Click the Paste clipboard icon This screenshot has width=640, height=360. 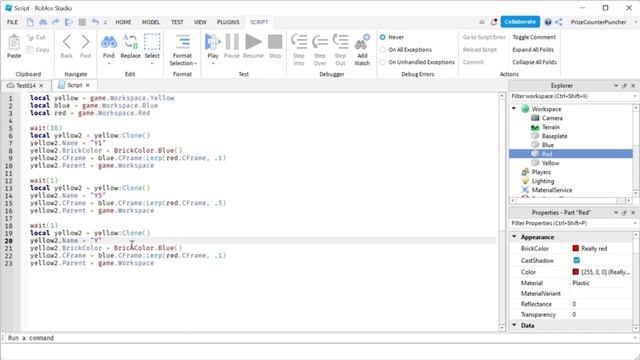click(x=14, y=42)
